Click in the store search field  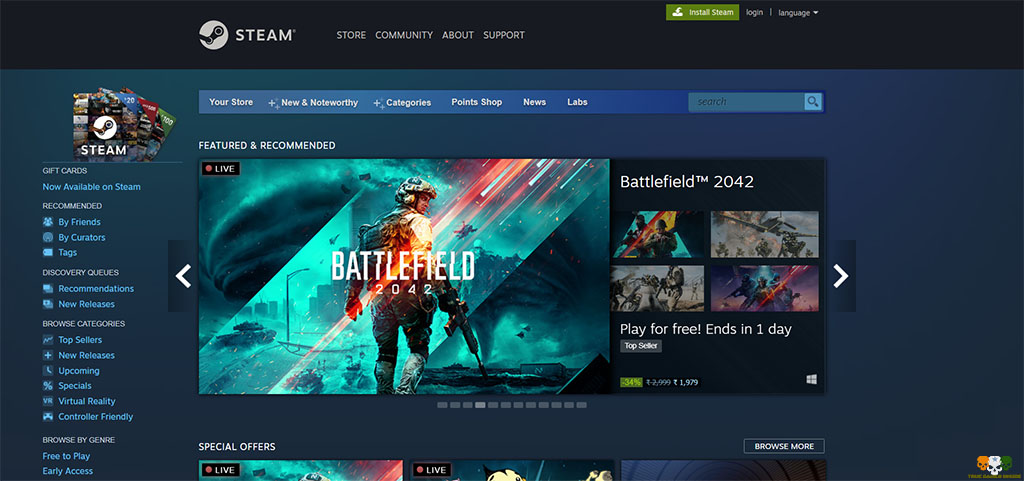[x=746, y=102]
